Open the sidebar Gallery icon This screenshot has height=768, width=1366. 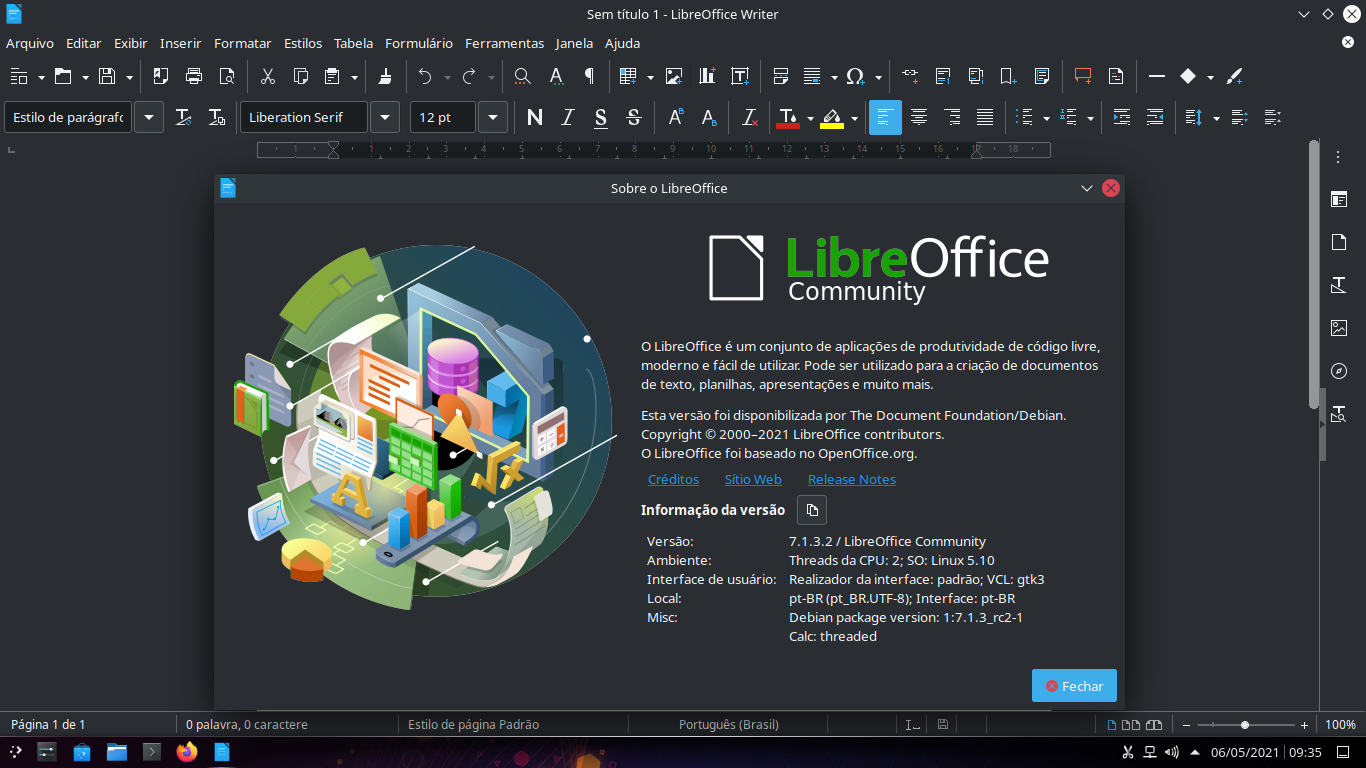click(1339, 328)
